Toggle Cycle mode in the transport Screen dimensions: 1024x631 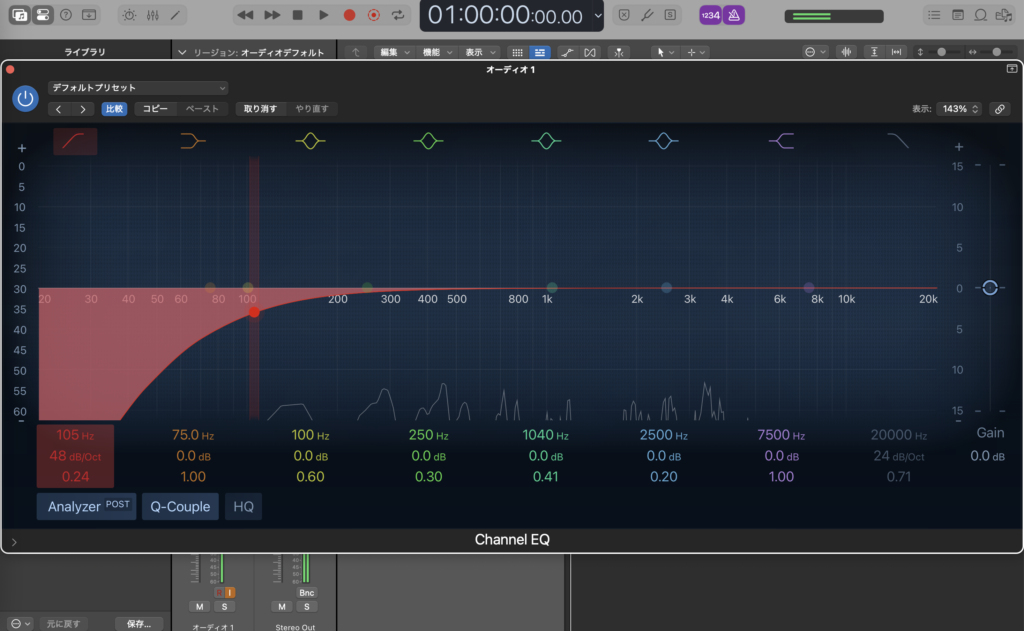coord(398,15)
